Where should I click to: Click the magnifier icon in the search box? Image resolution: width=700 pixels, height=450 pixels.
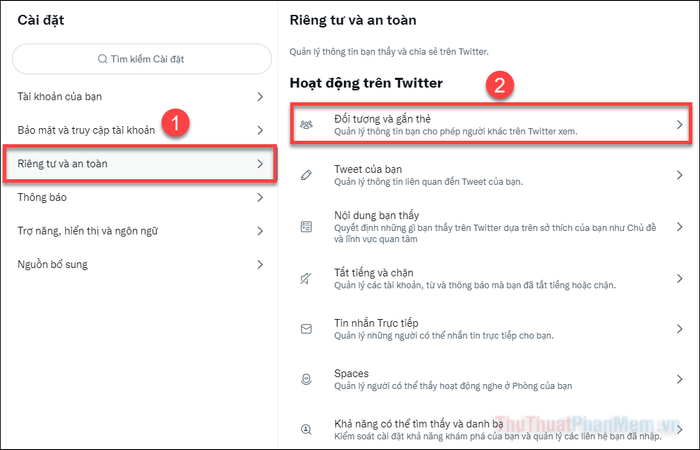pos(103,59)
